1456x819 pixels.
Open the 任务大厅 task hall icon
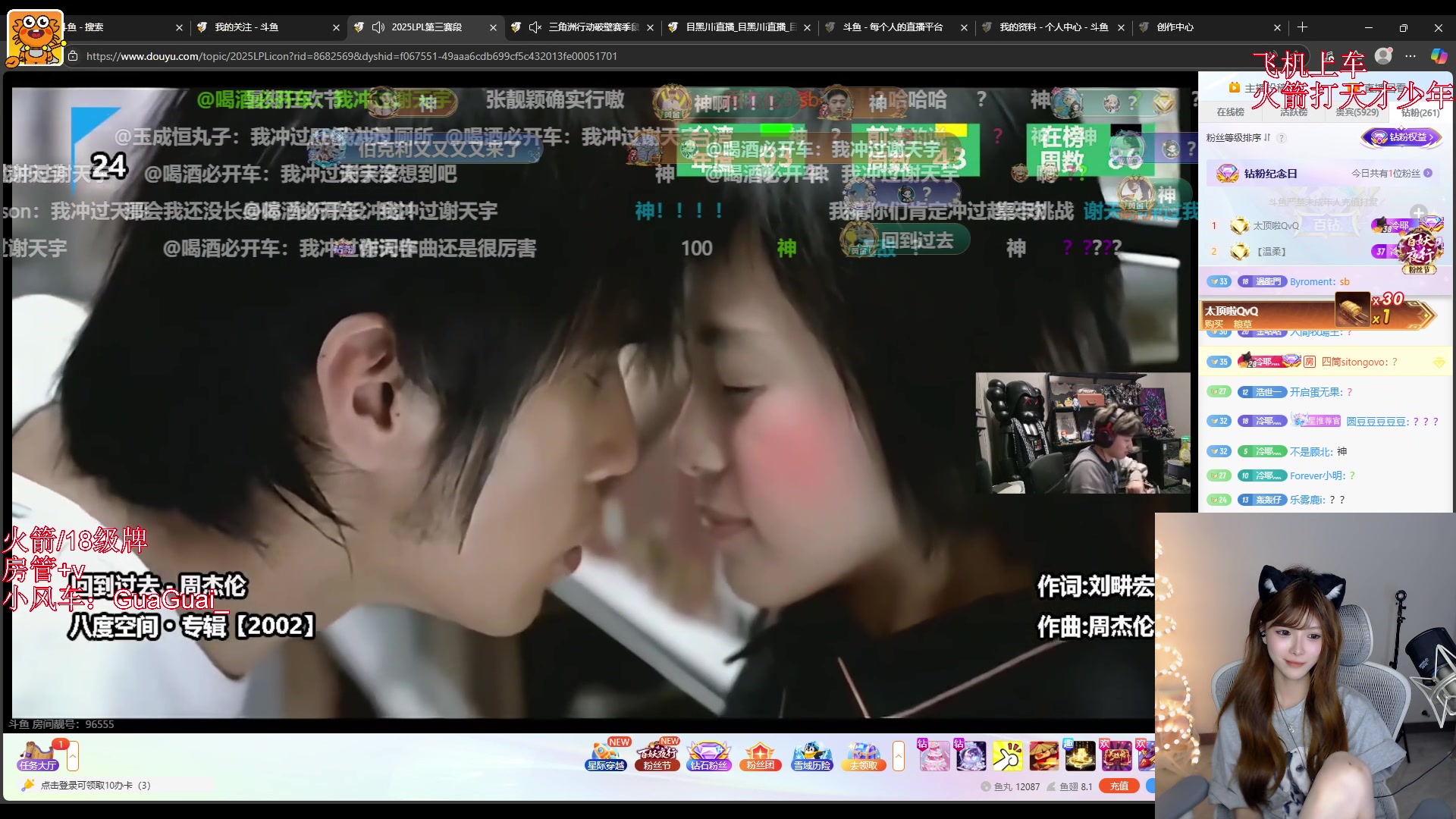click(x=38, y=755)
